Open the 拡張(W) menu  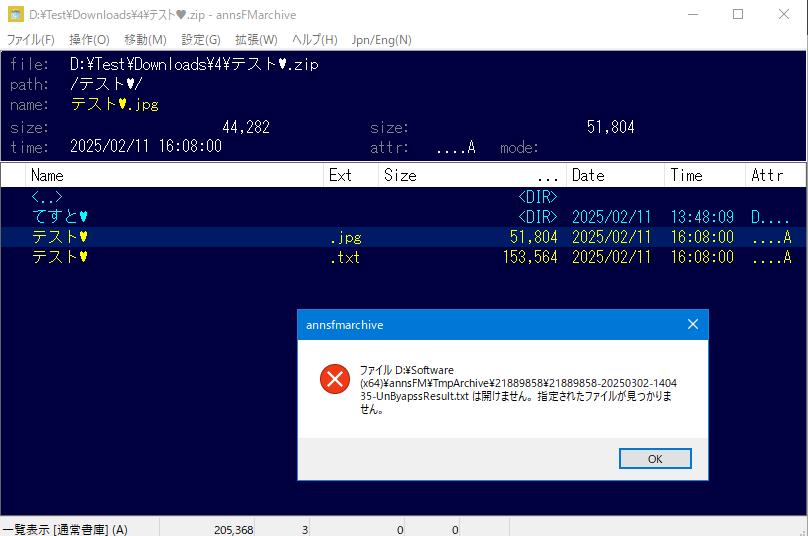click(256, 40)
